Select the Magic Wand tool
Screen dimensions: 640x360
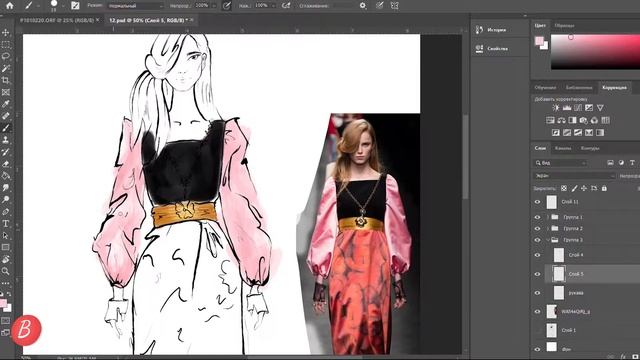(6, 68)
